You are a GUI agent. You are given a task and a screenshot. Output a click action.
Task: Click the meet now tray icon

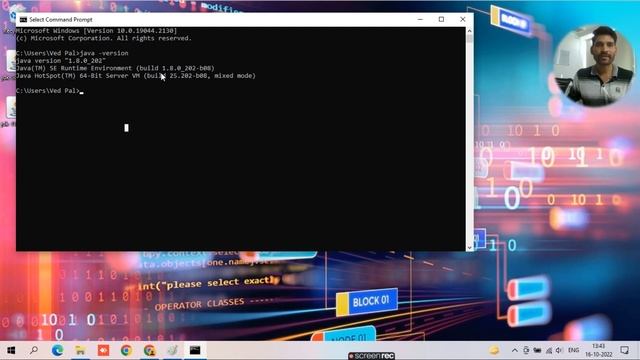[x=526, y=350]
